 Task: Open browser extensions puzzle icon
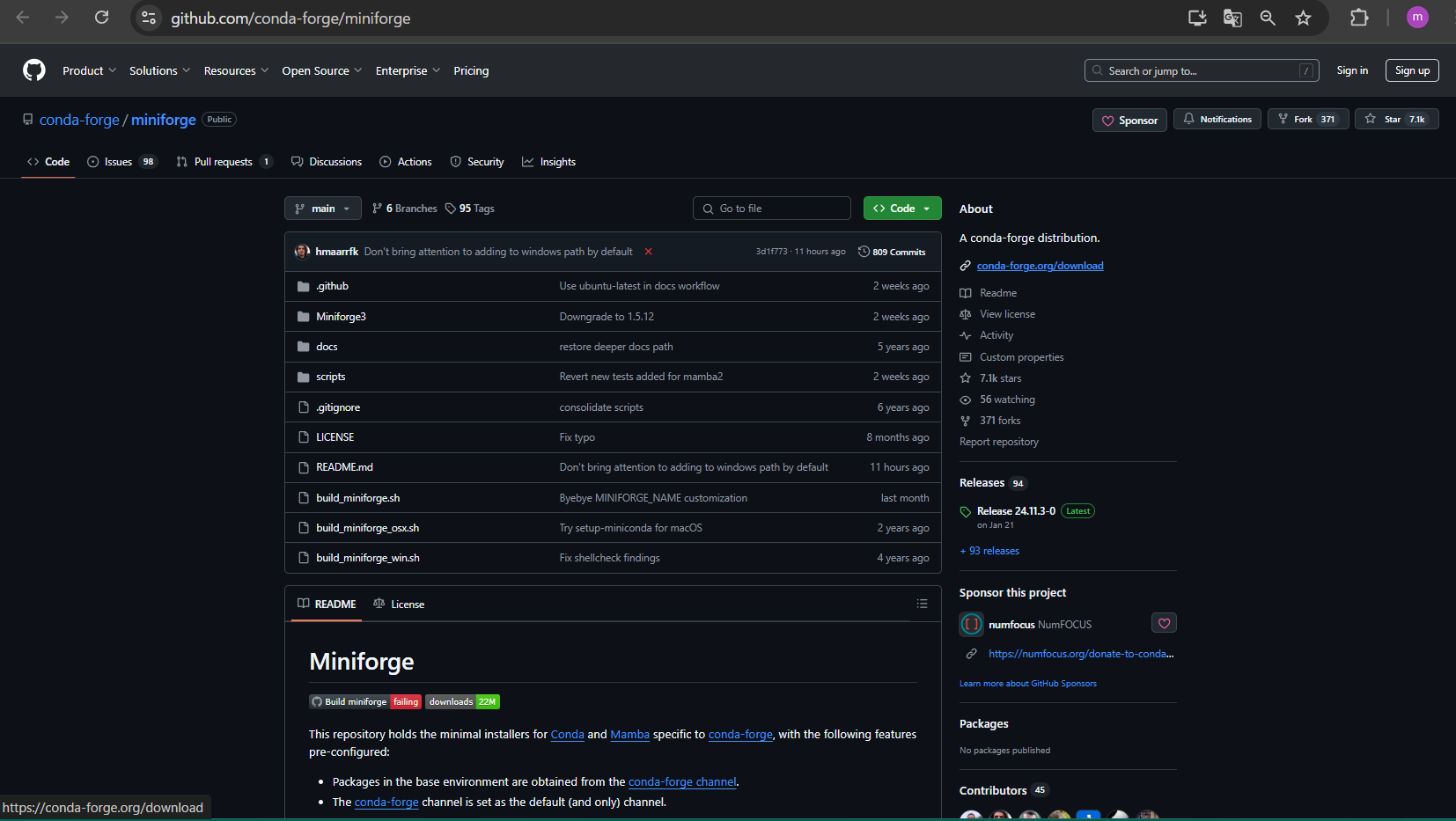coord(1359,18)
